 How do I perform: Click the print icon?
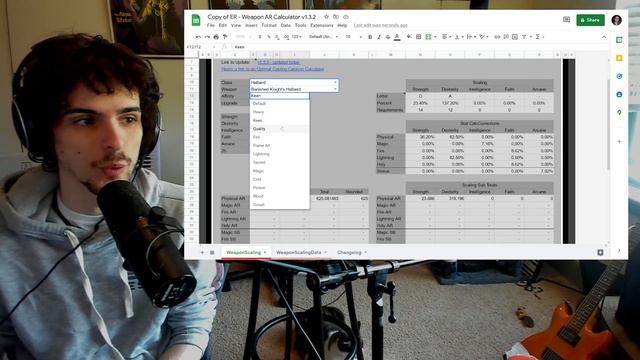tap(216, 37)
